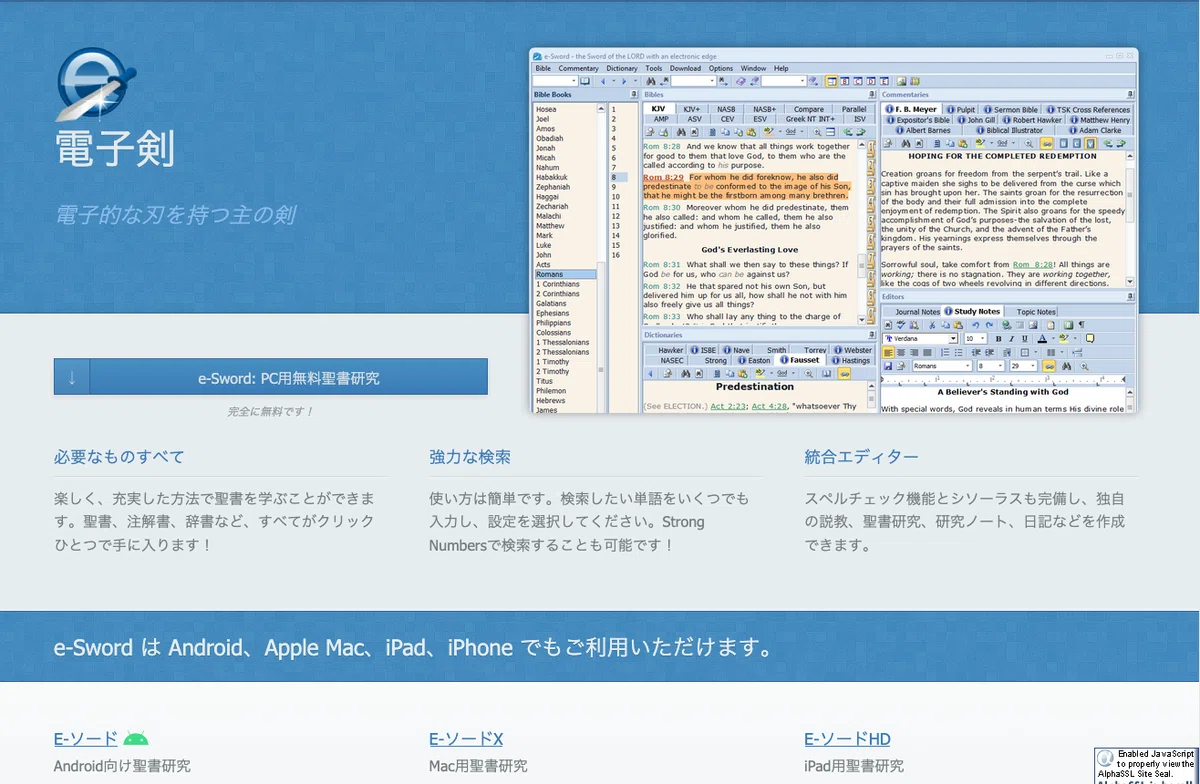This screenshot has width=1200, height=784.
Task: Click the pin icon on Commentaries panel header
Action: [1130, 94]
